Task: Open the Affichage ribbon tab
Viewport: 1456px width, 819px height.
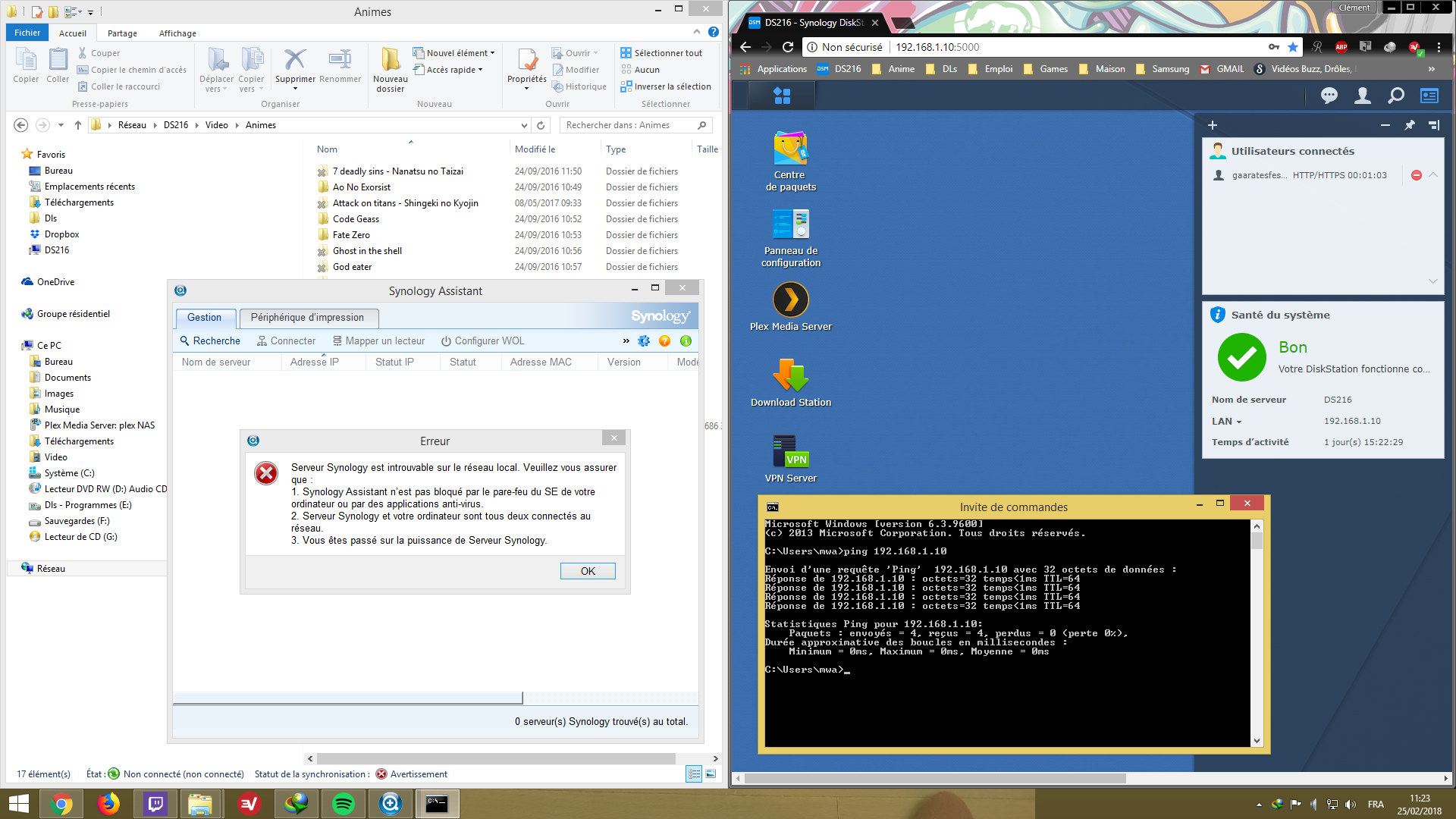Action: (177, 33)
